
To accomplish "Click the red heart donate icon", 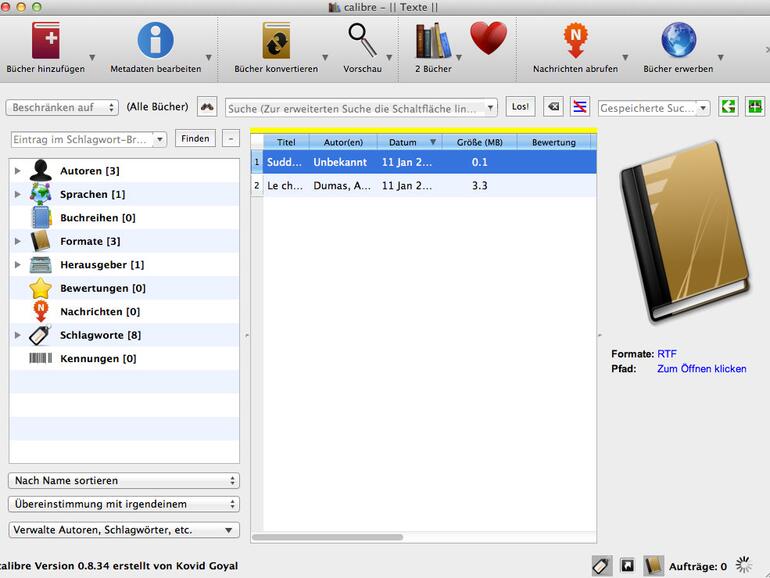I will tap(489, 38).
